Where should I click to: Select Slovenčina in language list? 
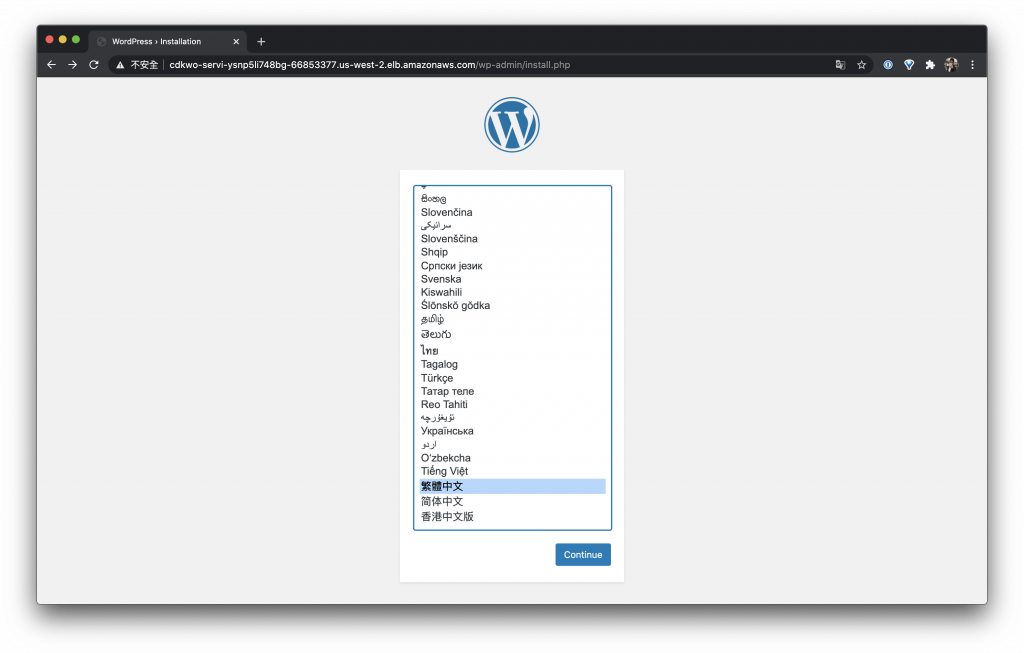[x=512, y=212]
